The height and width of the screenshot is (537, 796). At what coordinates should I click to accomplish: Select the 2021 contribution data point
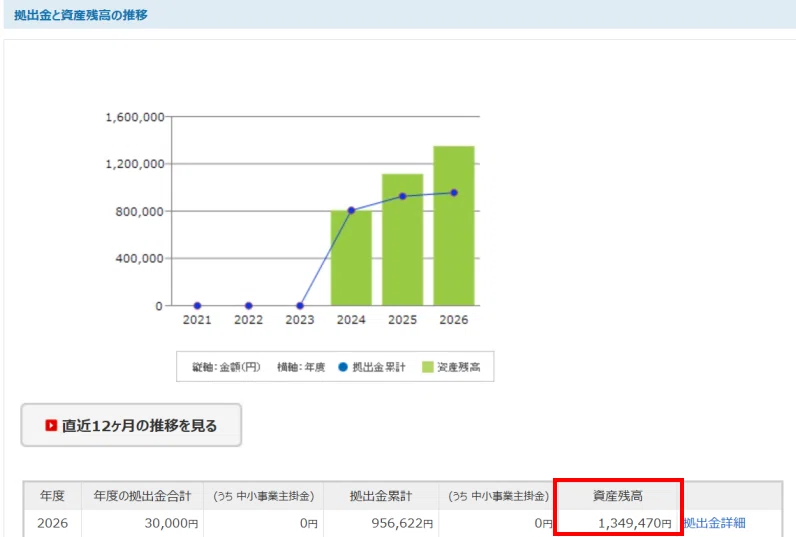197,306
